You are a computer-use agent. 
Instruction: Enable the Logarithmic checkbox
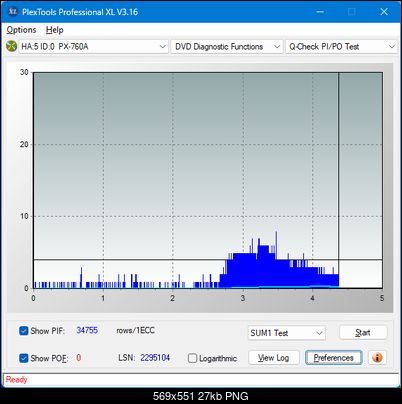(x=192, y=358)
